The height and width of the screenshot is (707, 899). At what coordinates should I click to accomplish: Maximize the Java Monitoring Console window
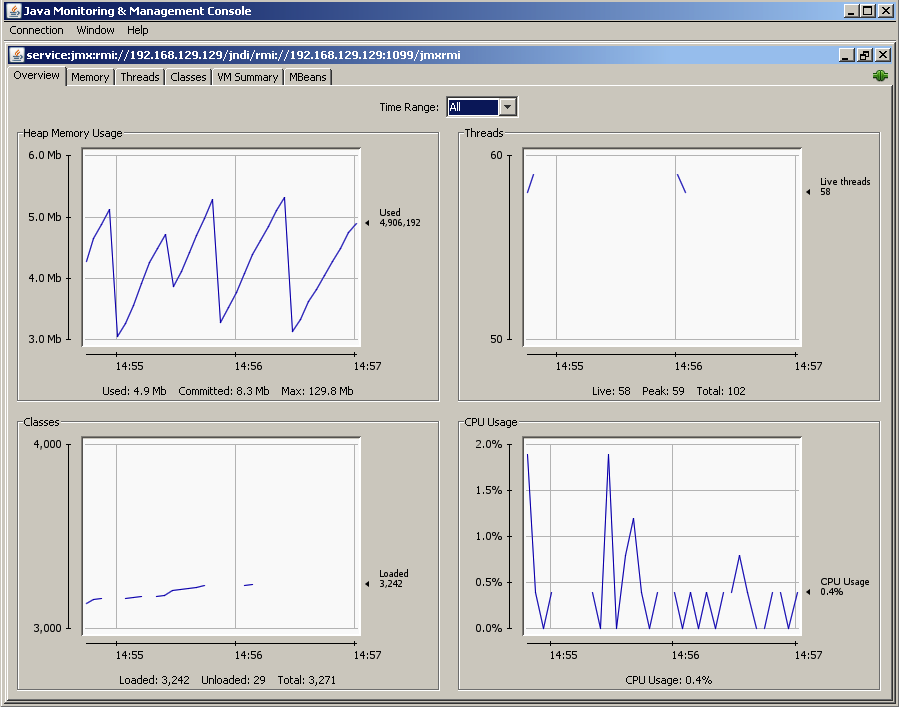pyautogui.click(x=867, y=11)
